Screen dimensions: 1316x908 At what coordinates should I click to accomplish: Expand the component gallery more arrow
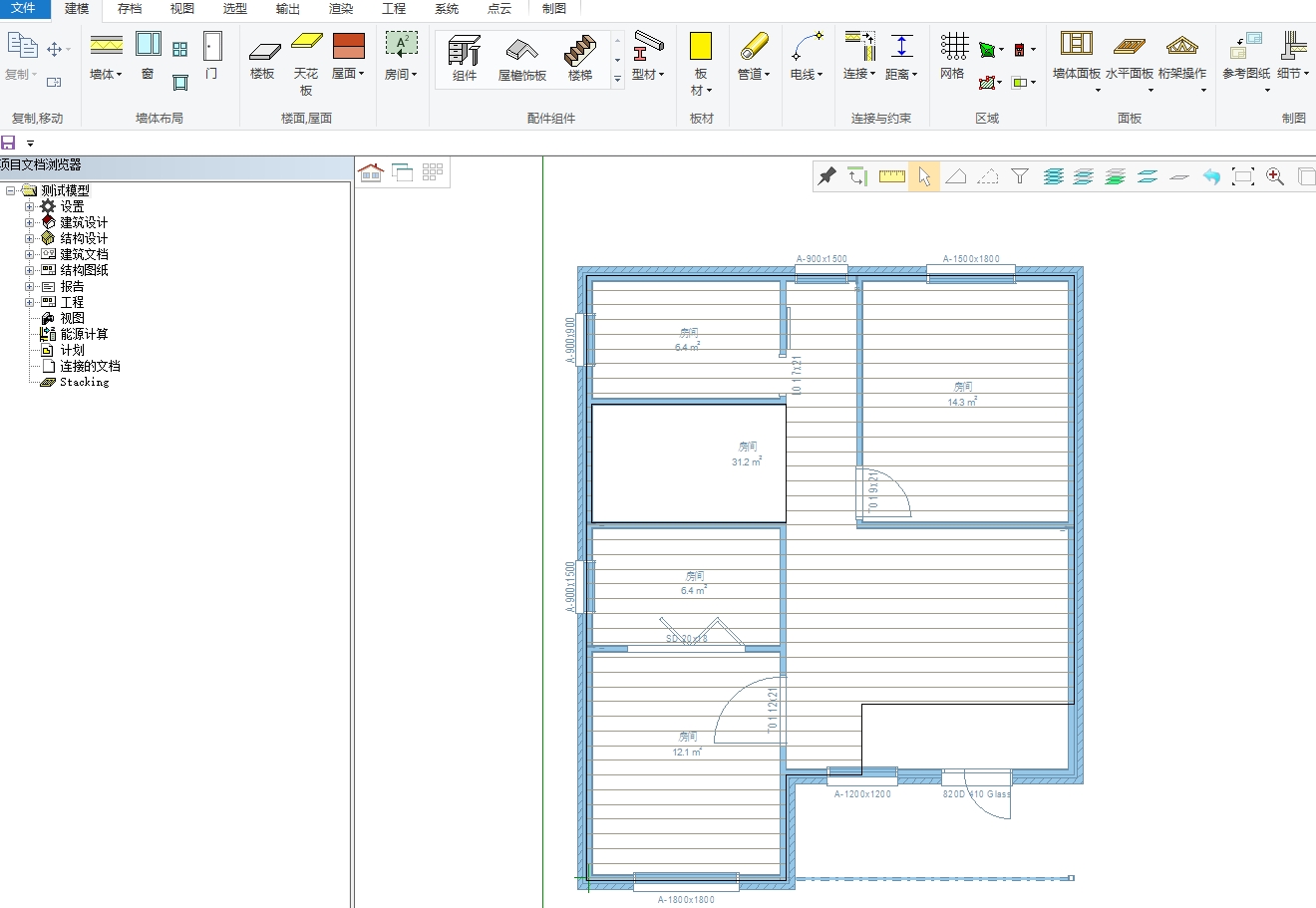[x=617, y=79]
